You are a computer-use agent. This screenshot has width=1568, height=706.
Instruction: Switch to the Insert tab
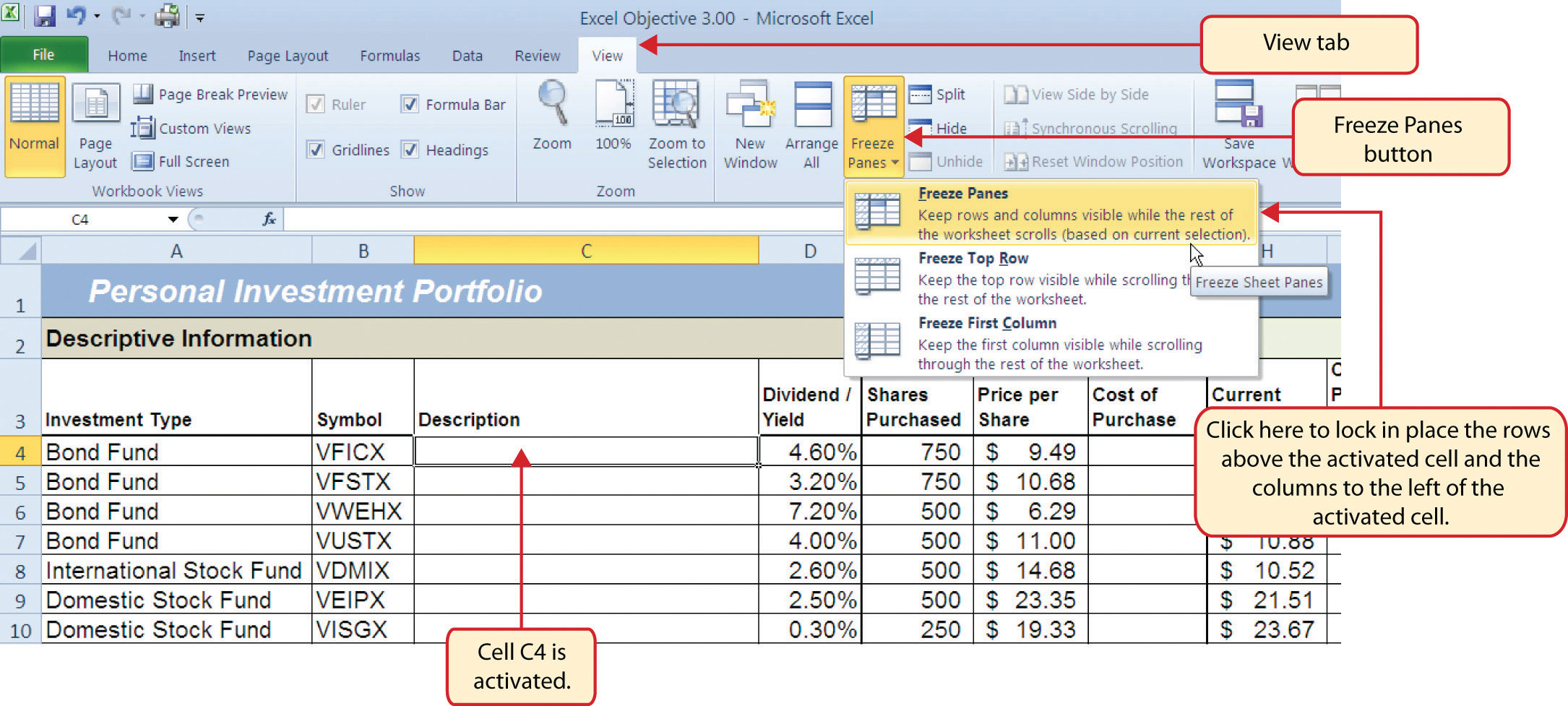(x=197, y=56)
